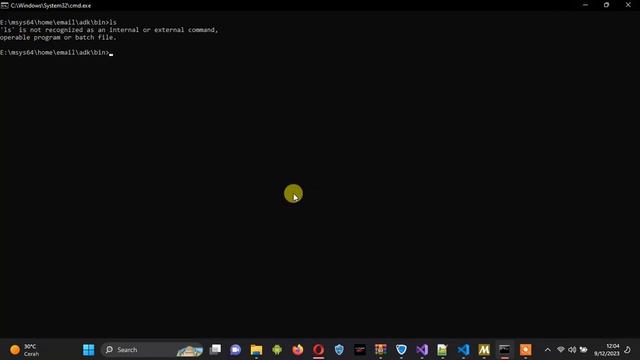
Task: Launch Visual Studio (purple) from taskbar
Action: [422, 350]
